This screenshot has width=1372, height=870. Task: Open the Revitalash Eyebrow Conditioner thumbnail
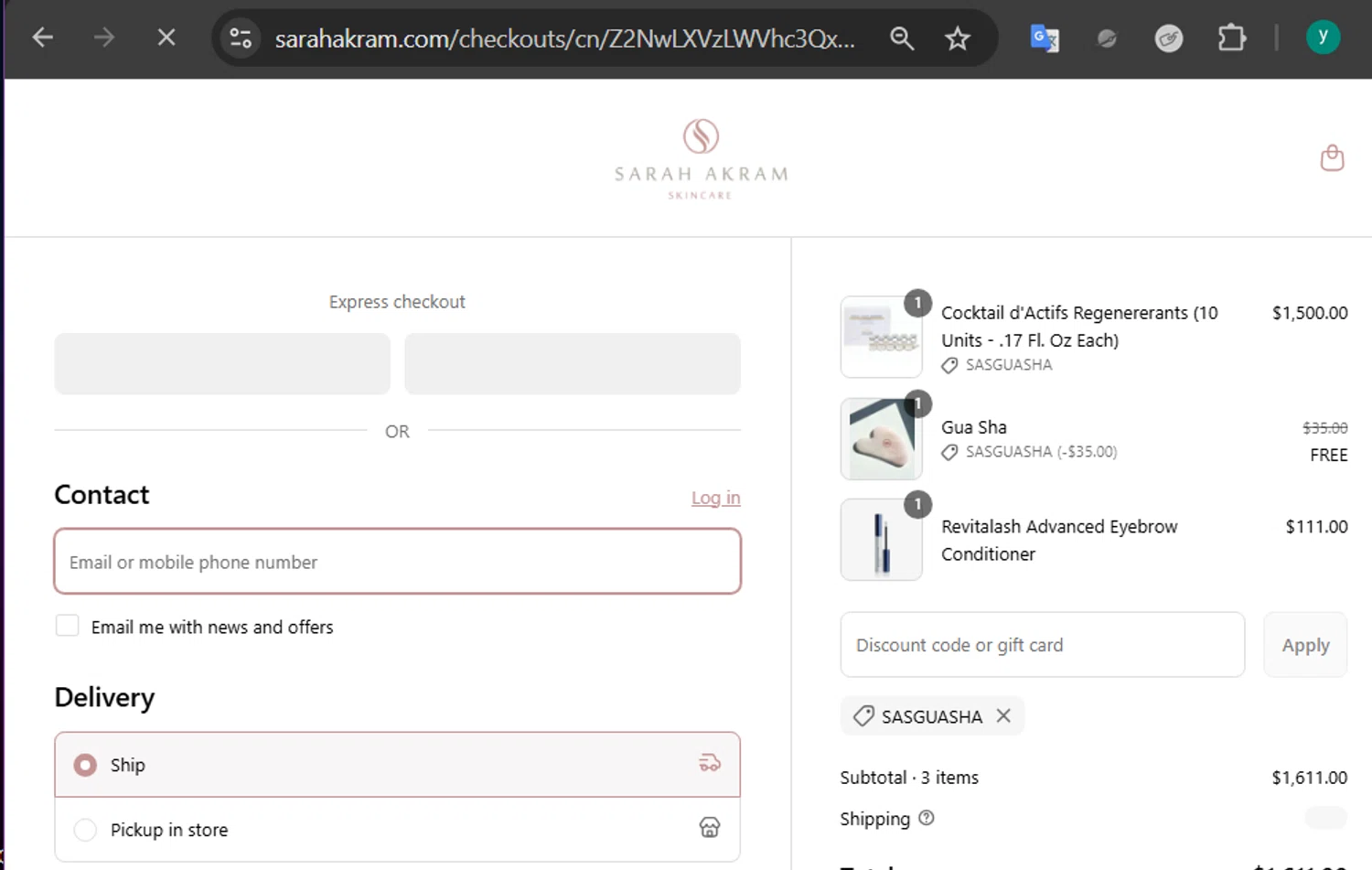882,540
